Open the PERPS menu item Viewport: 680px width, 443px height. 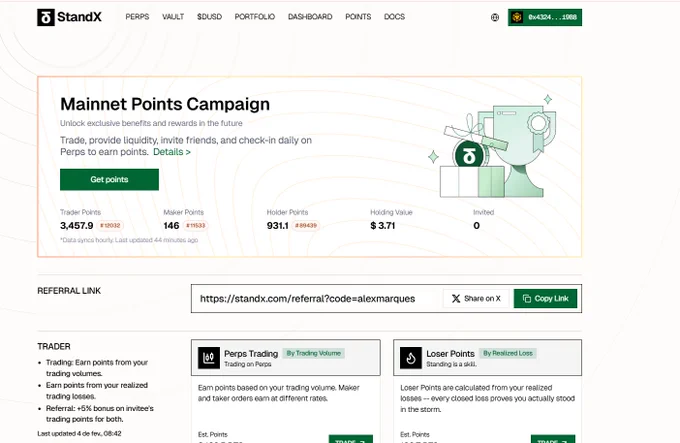pyautogui.click(x=137, y=17)
